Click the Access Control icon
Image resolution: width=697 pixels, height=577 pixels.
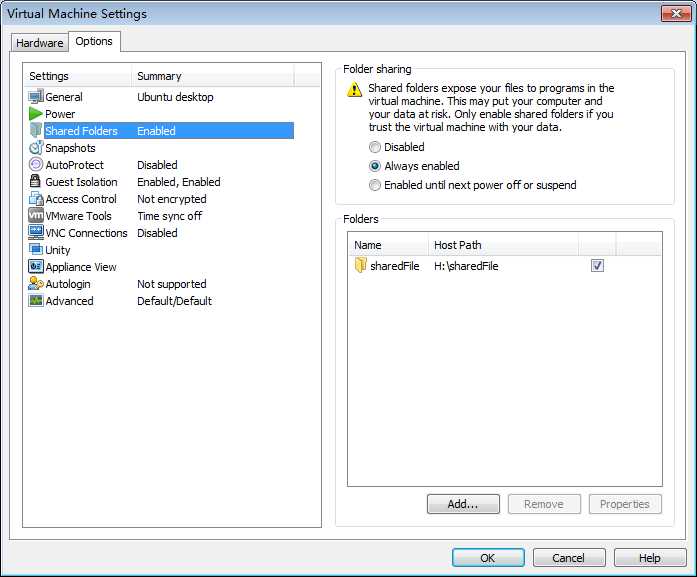pyautogui.click(x=36, y=198)
